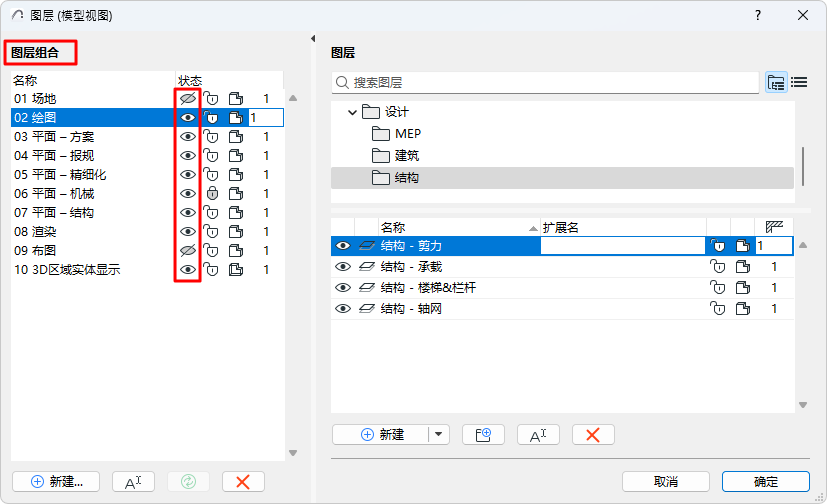The image size is (827, 504).
Task: Toggle lock icon of 结构 - 剪力 layer
Action: 717,246
